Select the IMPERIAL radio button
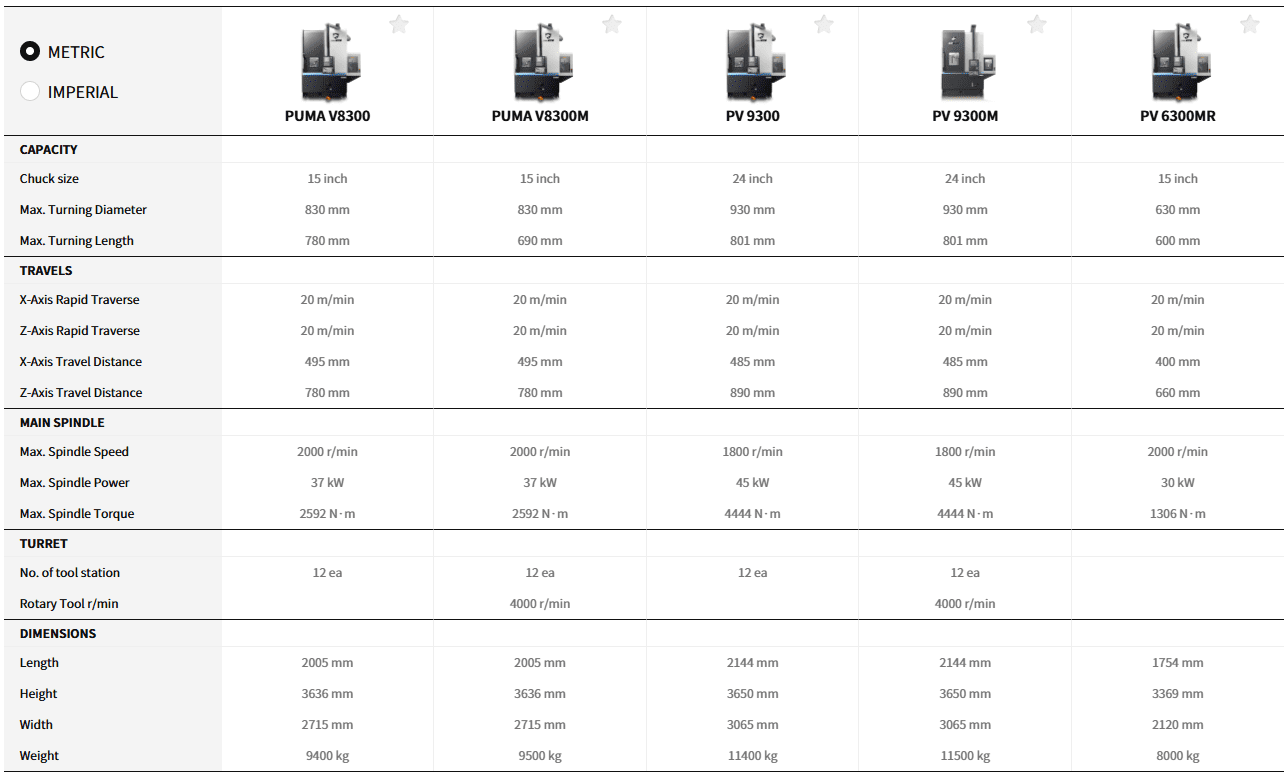Viewport: 1288px width, 772px height. tap(30, 92)
